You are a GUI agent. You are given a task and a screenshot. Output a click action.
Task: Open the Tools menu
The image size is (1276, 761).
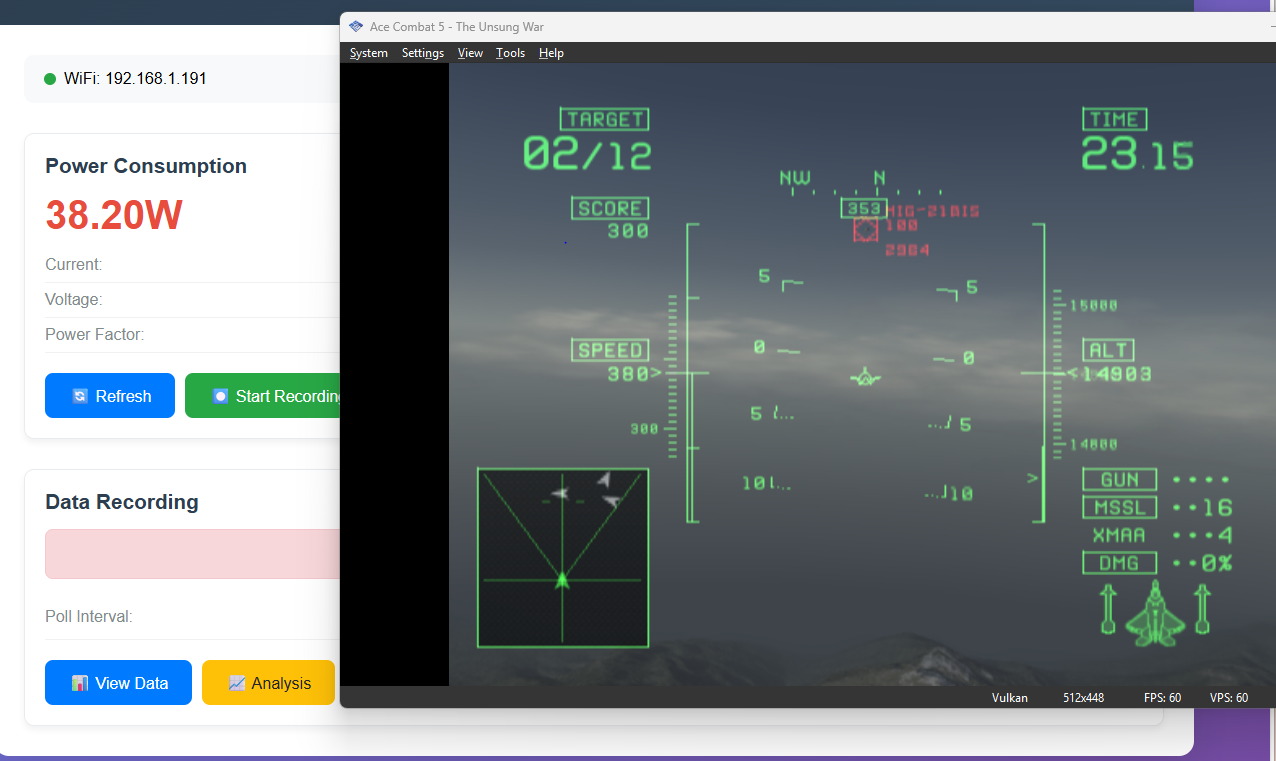(510, 53)
